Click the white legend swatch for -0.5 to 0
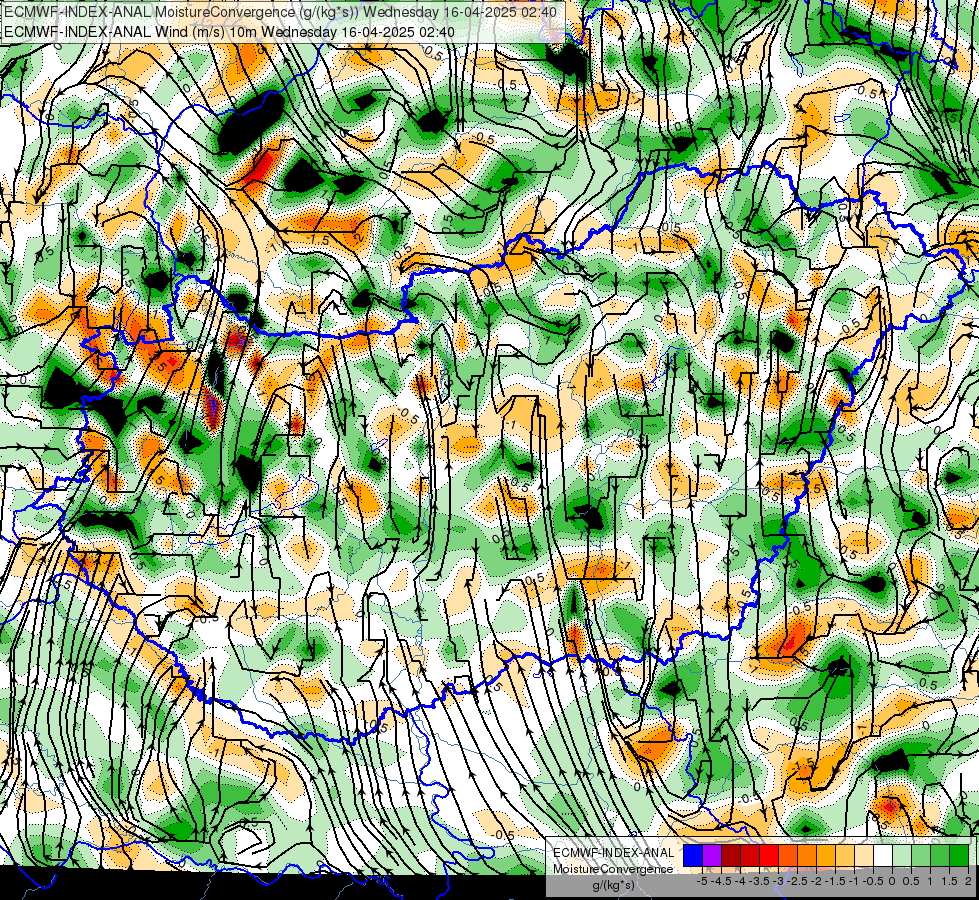The image size is (979, 900). click(883, 856)
